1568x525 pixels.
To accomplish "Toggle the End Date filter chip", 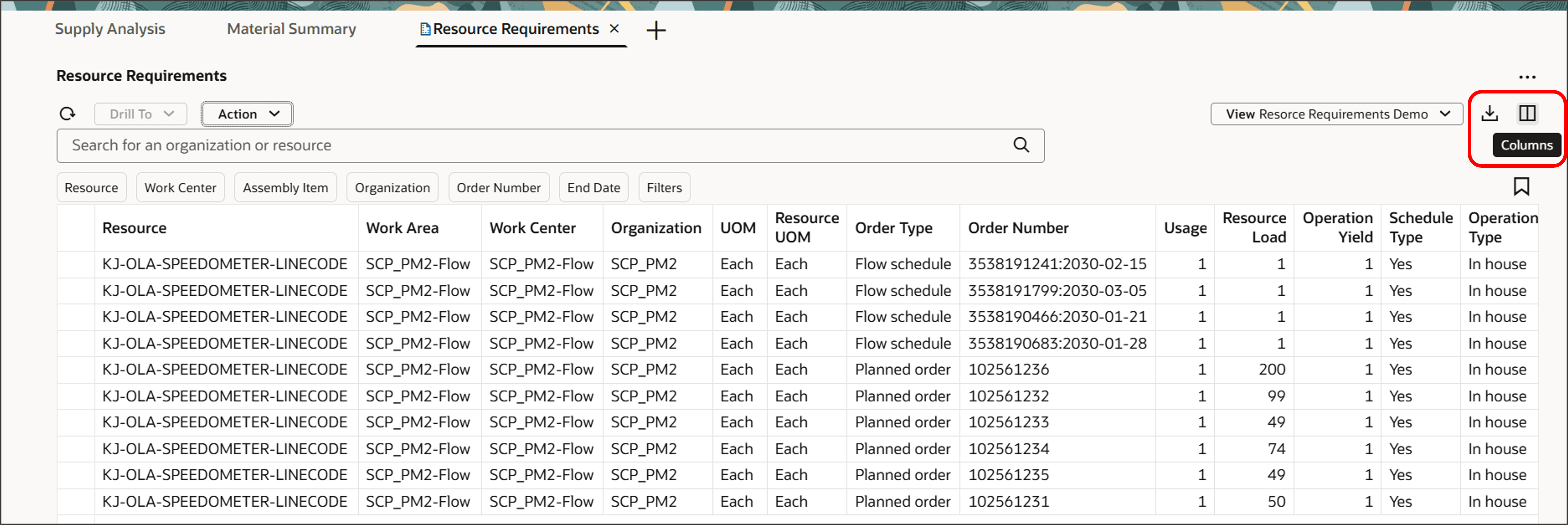I will (x=593, y=187).
